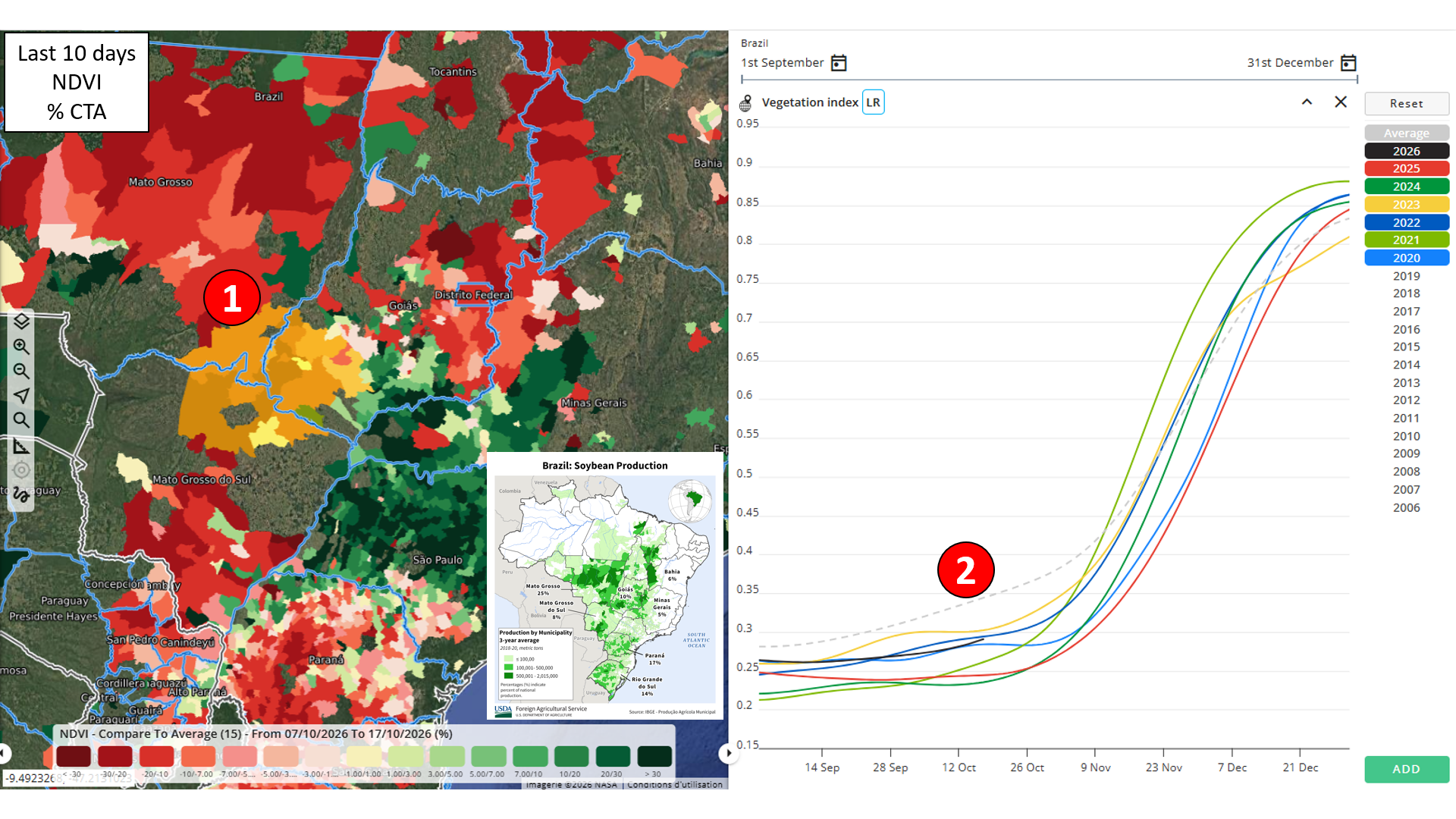Toggle the Average series
The height and width of the screenshot is (819, 1456).
(1407, 133)
